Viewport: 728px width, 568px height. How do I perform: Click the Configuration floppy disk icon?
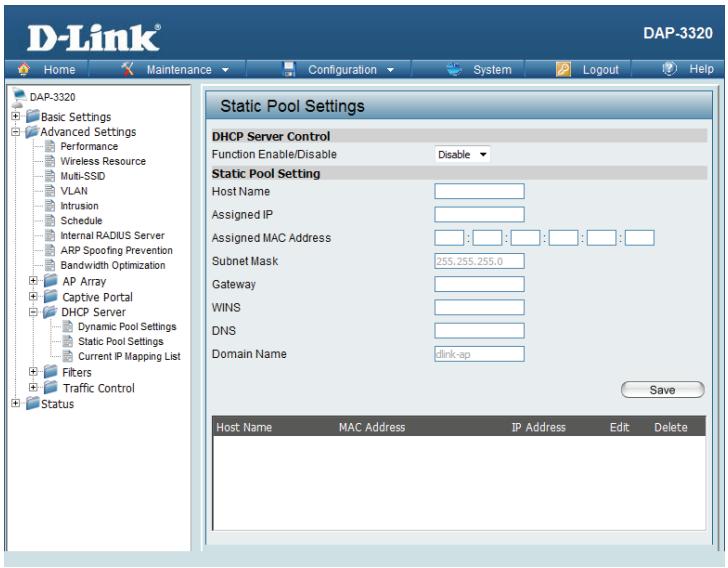coord(289,69)
